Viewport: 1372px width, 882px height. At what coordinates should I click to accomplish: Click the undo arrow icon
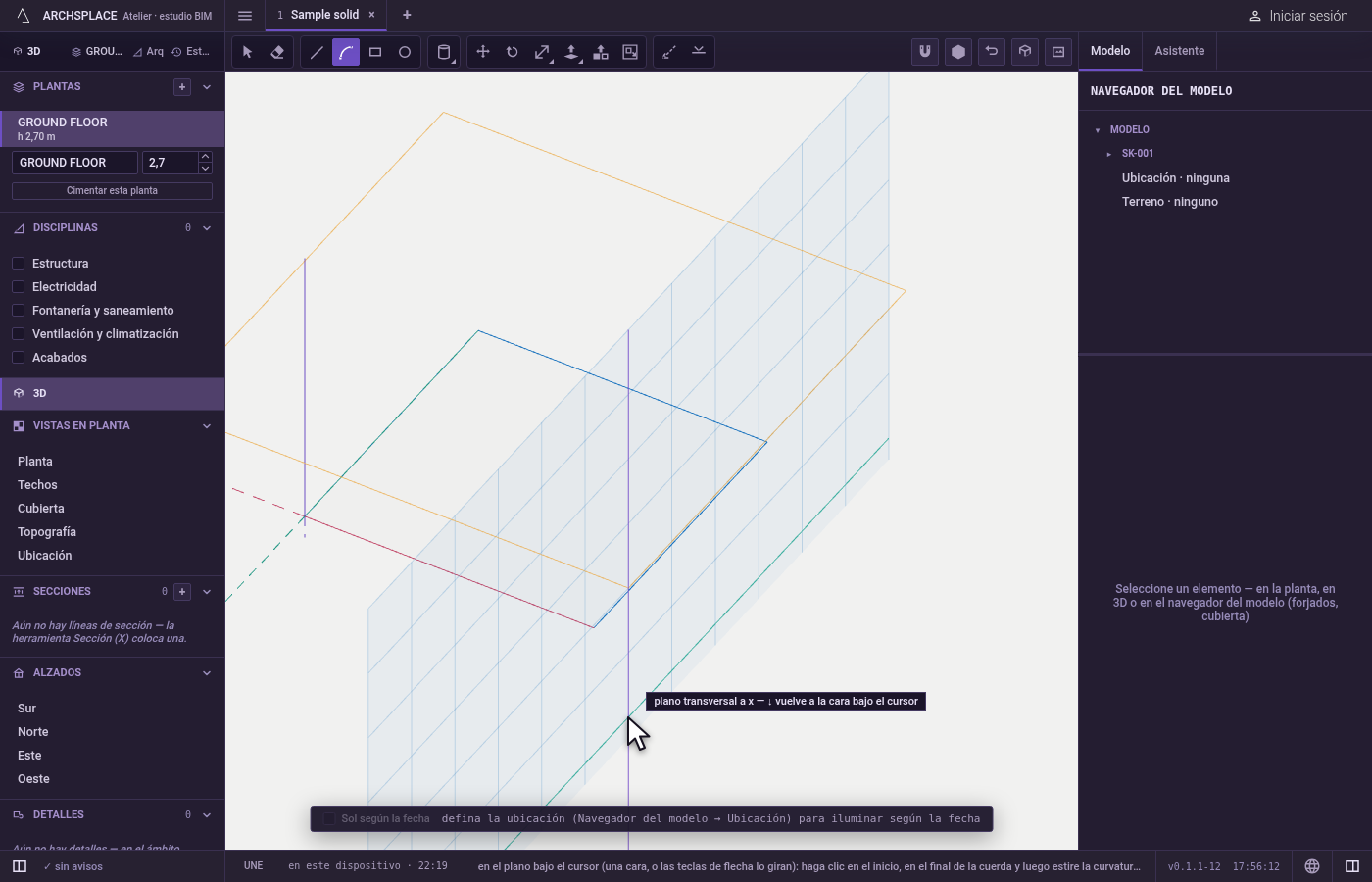[992, 52]
